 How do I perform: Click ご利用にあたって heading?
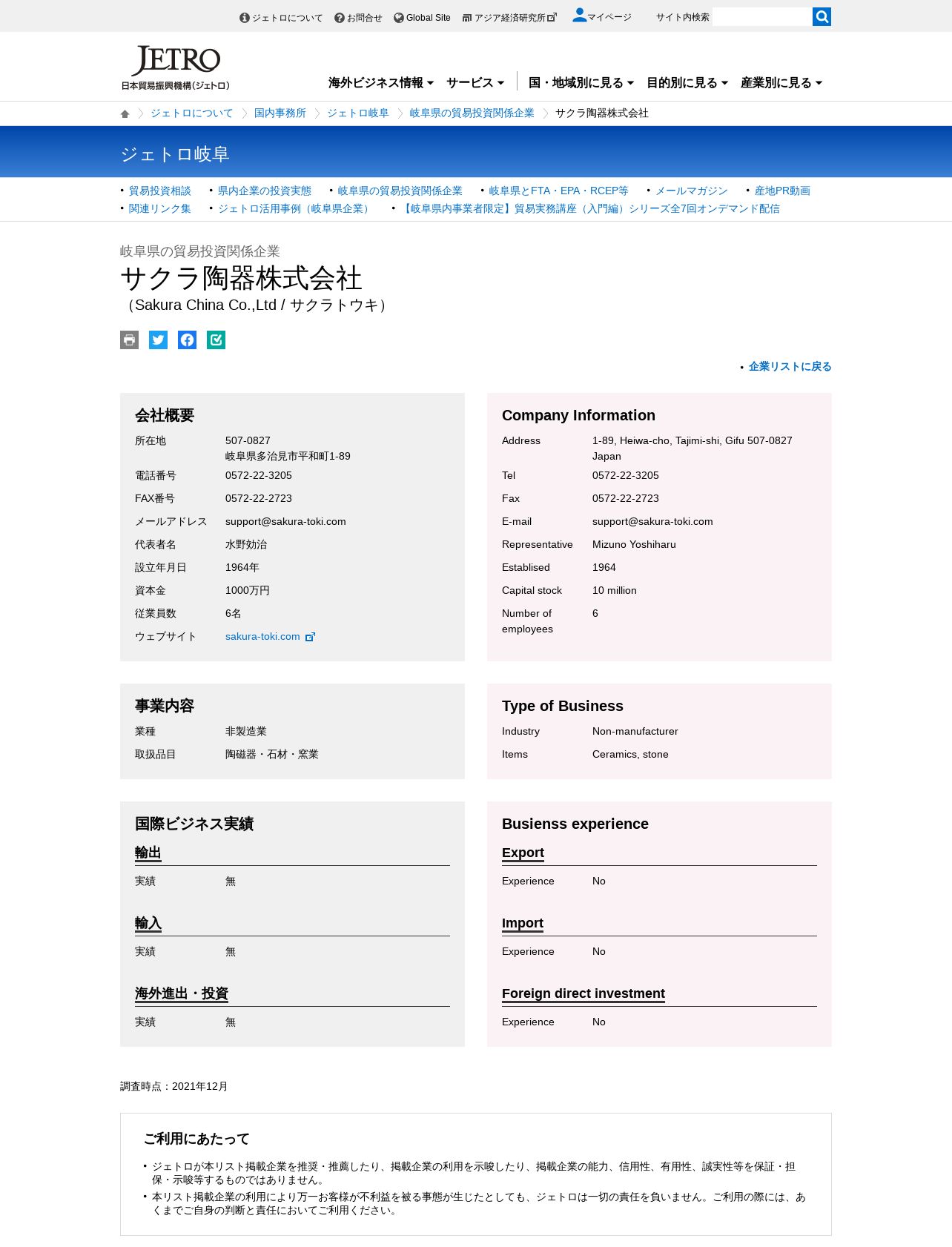[196, 1139]
